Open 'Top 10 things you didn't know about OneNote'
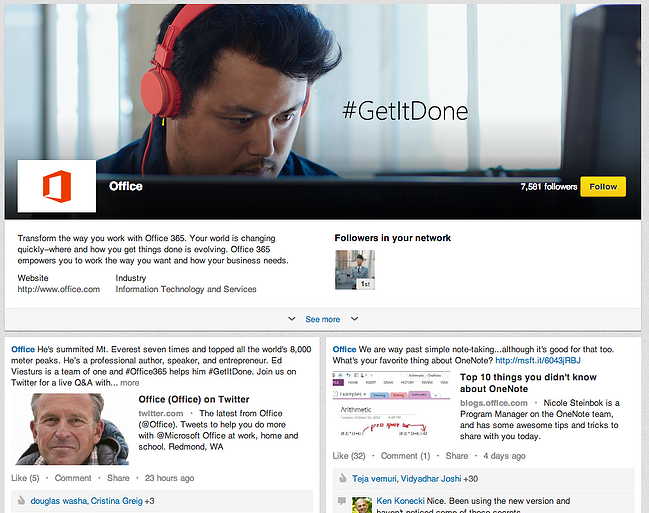The image size is (649, 513). (x=528, y=383)
